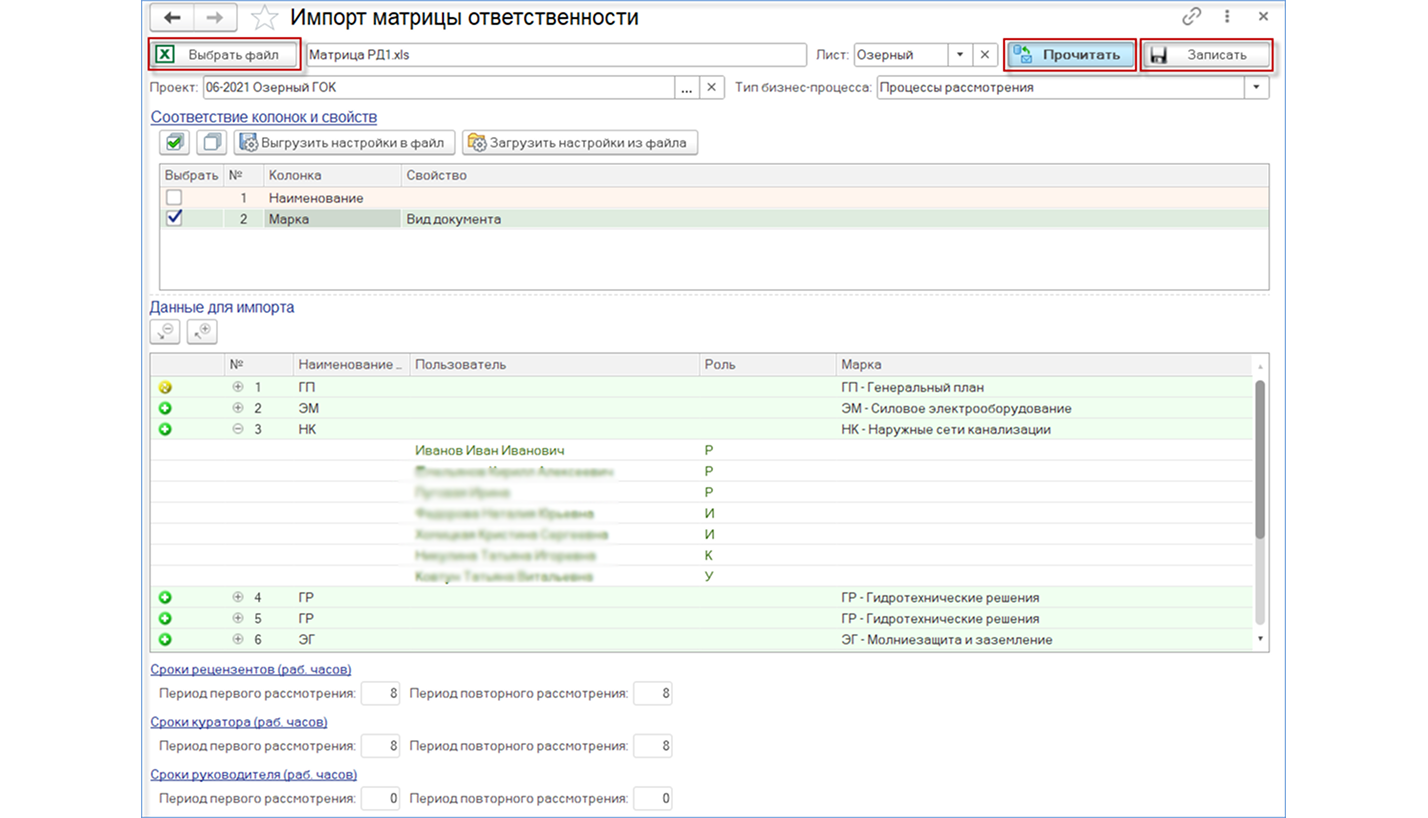Uncheck all rows in the column mapping table
Image resolution: width=1428 pixels, height=818 pixels.
point(211,143)
